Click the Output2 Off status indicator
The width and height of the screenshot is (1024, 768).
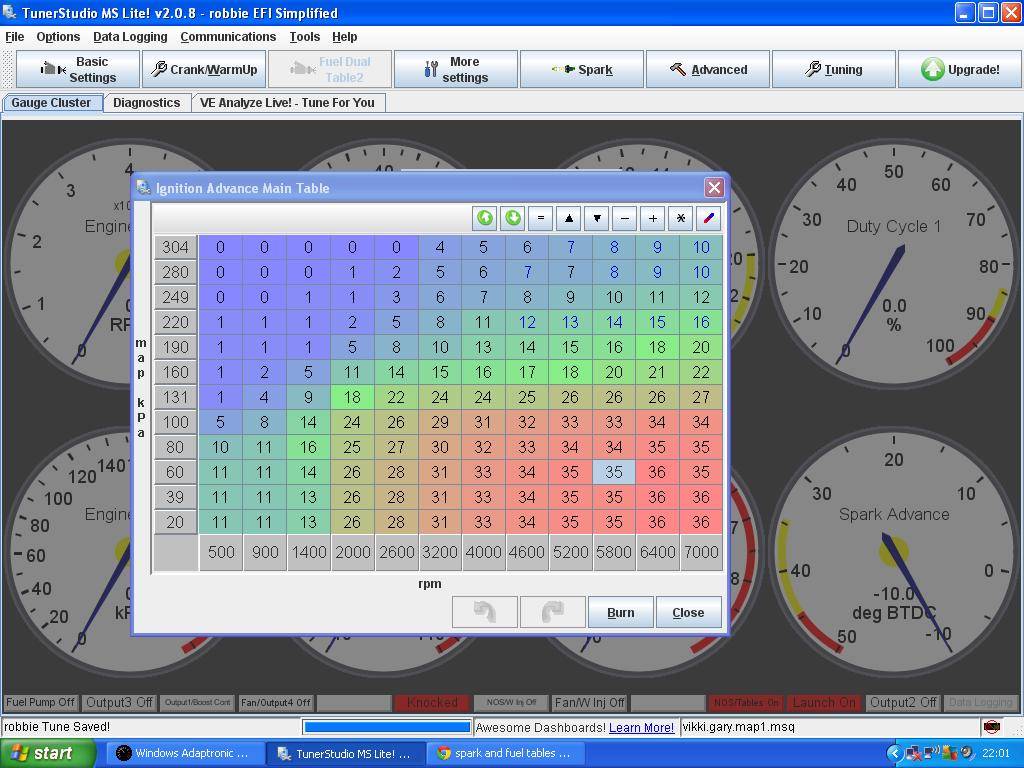(903, 702)
